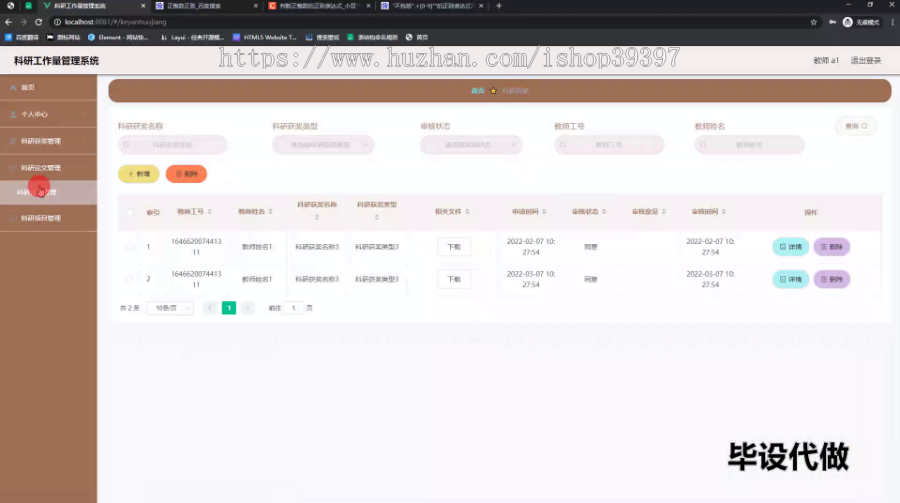The height and width of the screenshot is (503, 900).
Task: Tick the checkbox for table row 2
Action: (x=129, y=279)
